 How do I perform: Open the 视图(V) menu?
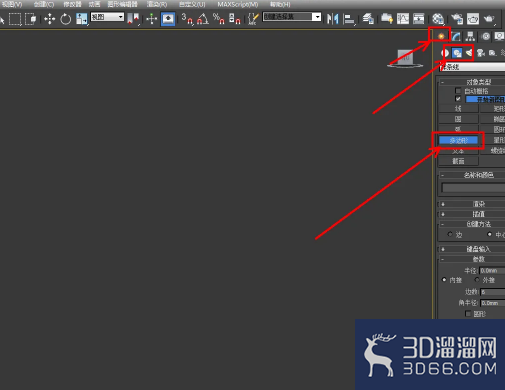(11, 4)
